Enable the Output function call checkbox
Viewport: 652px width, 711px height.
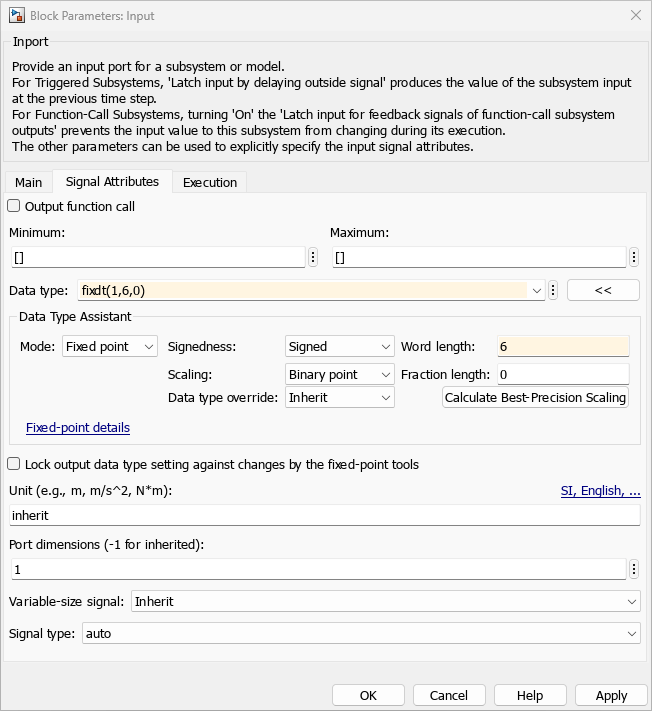(x=14, y=206)
